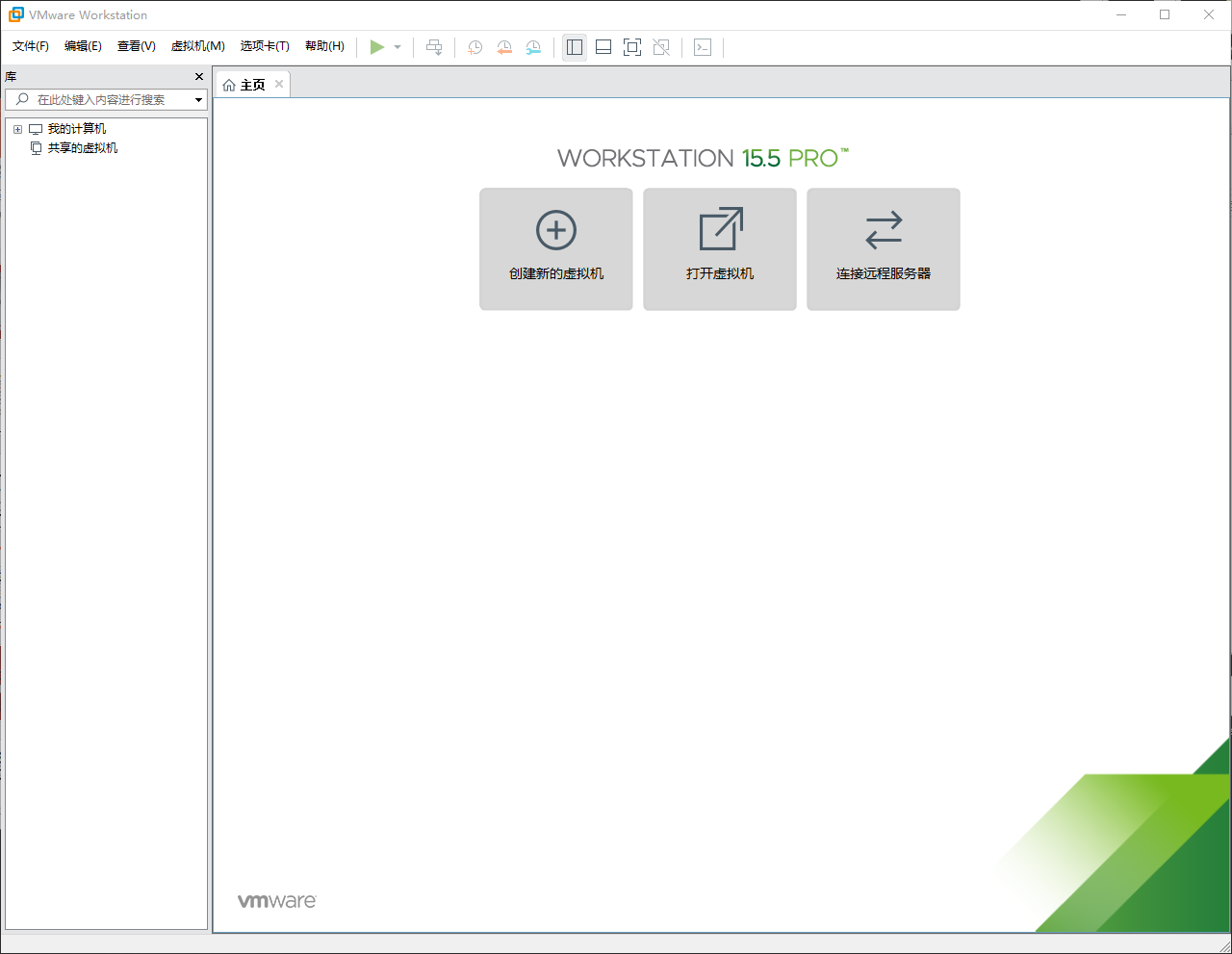Viewport: 1232px width, 954px height.
Task: Open the 帮助(H) menu
Action: [x=325, y=45]
